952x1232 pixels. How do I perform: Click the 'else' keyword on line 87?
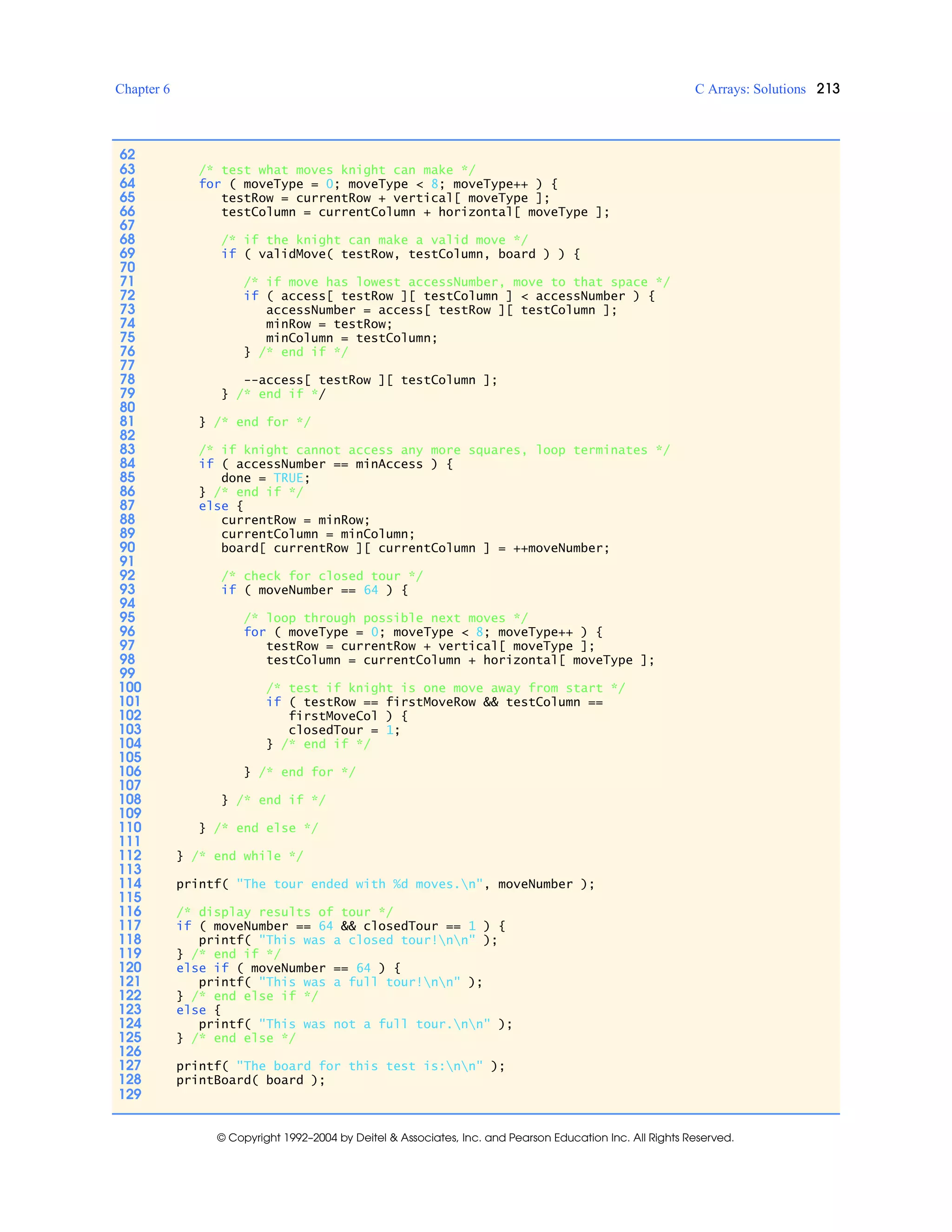tap(213, 506)
